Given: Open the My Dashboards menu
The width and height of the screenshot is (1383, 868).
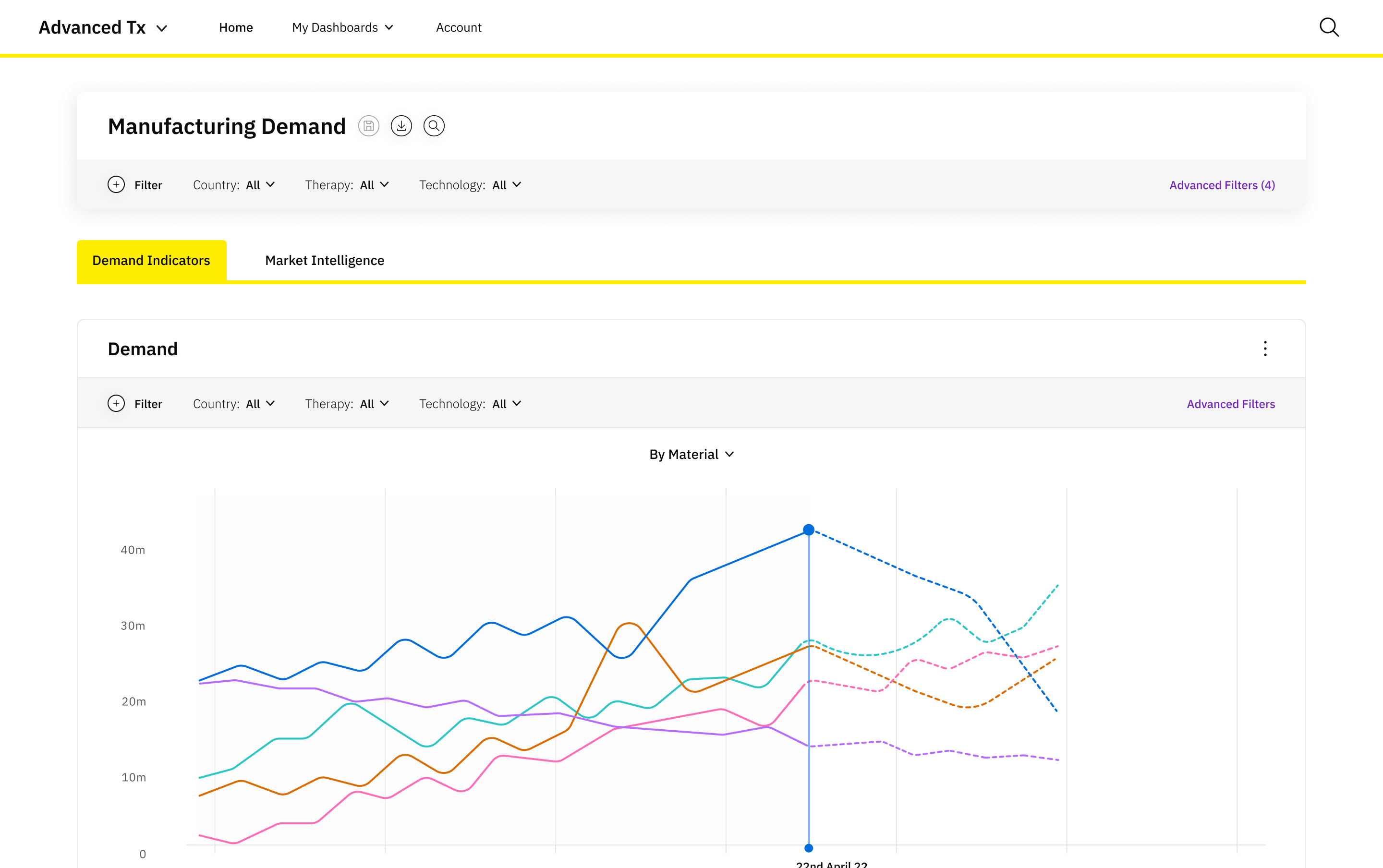Looking at the screenshot, I should pyautogui.click(x=343, y=27).
